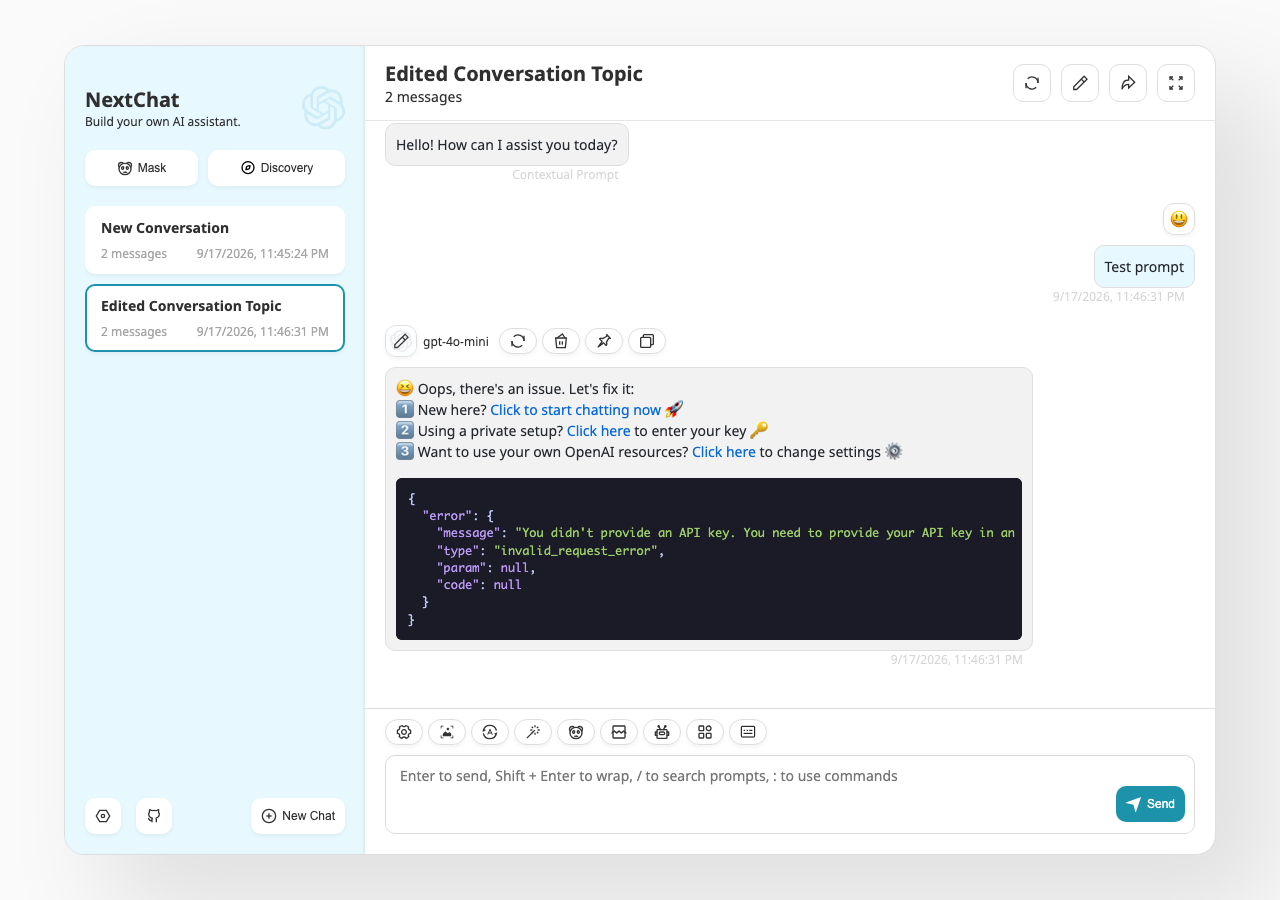Click here link to enter your key
This screenshot has width=1280, height=900.
(598, 431)
